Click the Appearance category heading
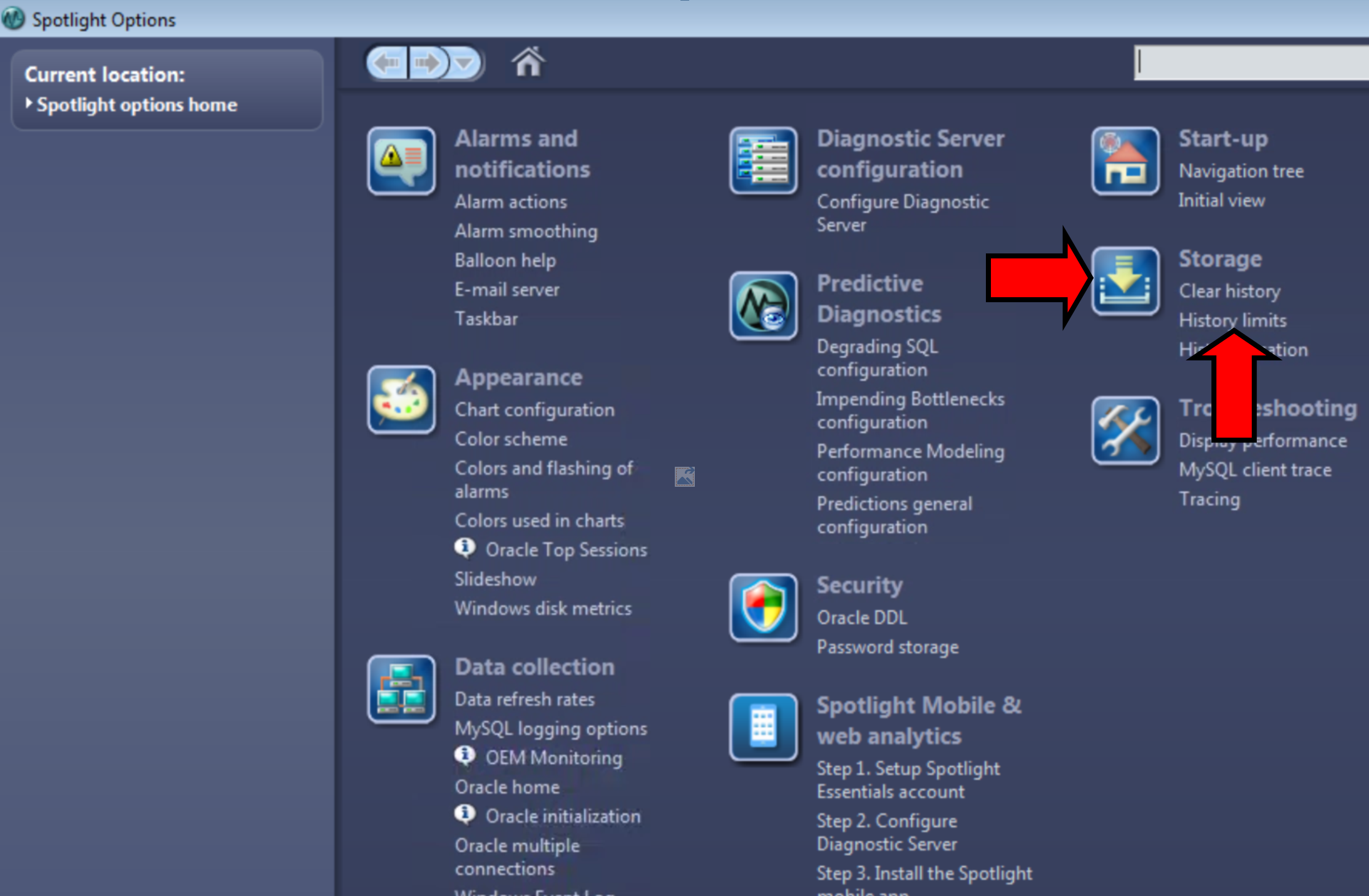 [x=518, y=378]
